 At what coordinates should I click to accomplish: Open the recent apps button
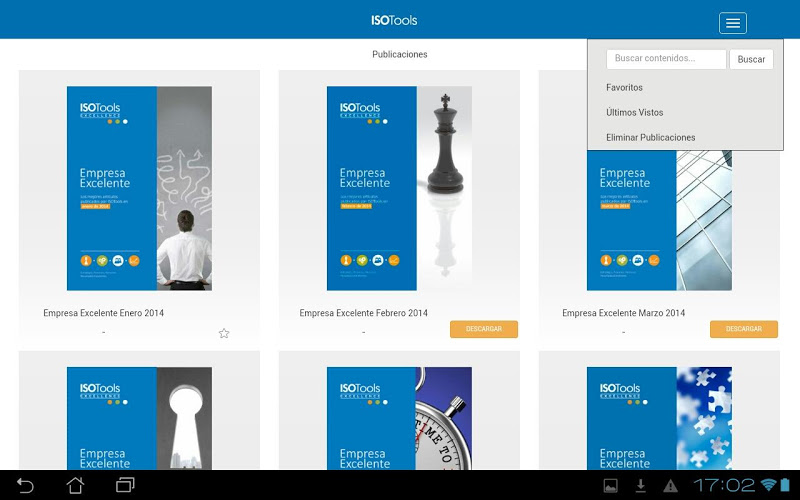(125, 485)
